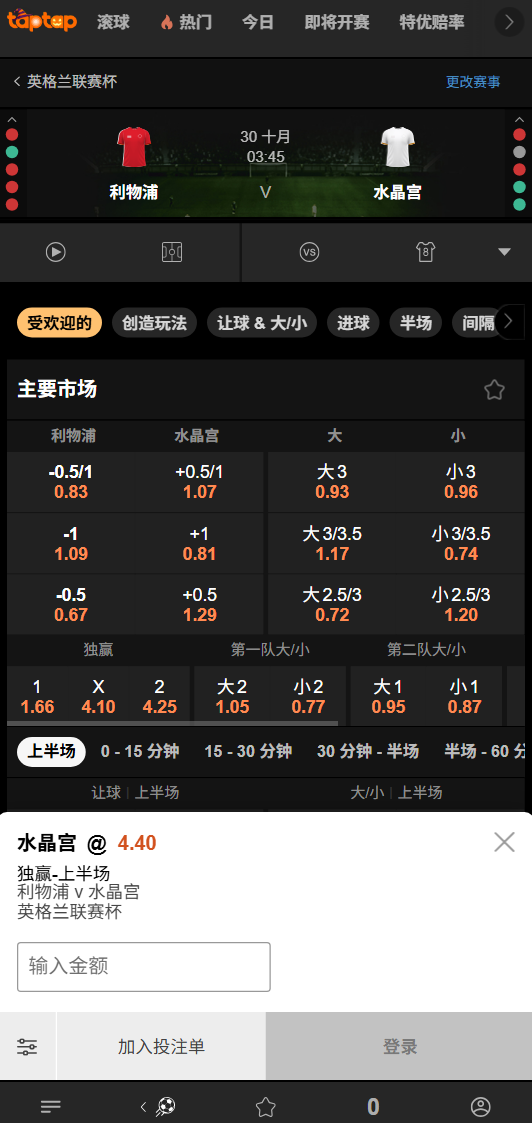Pick 第二队 小 1 at 0.87

464,697
